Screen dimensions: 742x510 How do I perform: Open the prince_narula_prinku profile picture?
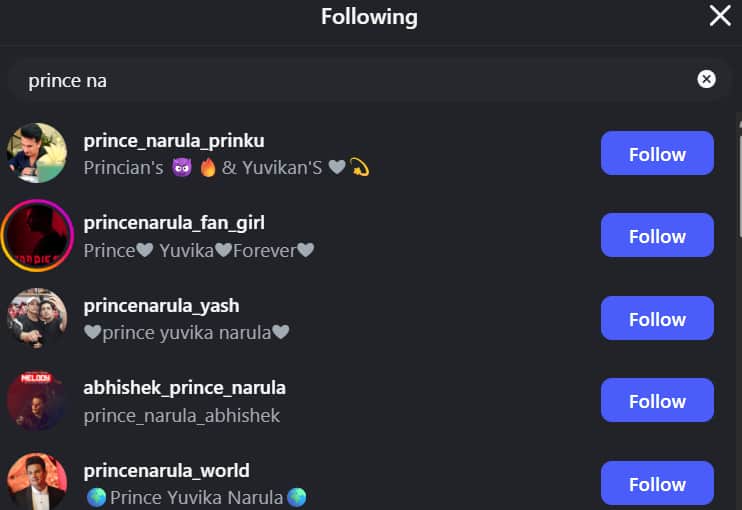point(37,153)
